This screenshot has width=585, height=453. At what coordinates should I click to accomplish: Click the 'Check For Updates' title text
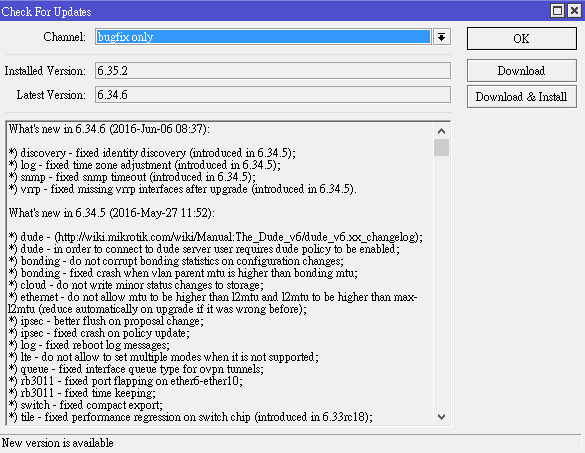point(46,12)
